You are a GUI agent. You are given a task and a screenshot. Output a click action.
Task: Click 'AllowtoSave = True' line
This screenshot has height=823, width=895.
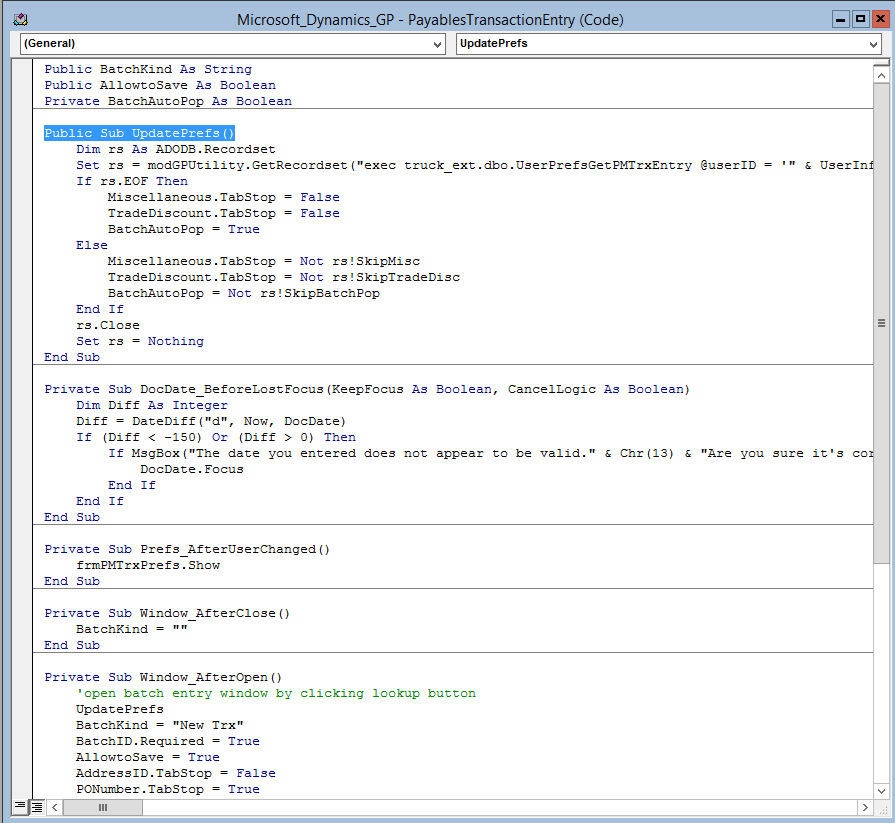point(148,756)
